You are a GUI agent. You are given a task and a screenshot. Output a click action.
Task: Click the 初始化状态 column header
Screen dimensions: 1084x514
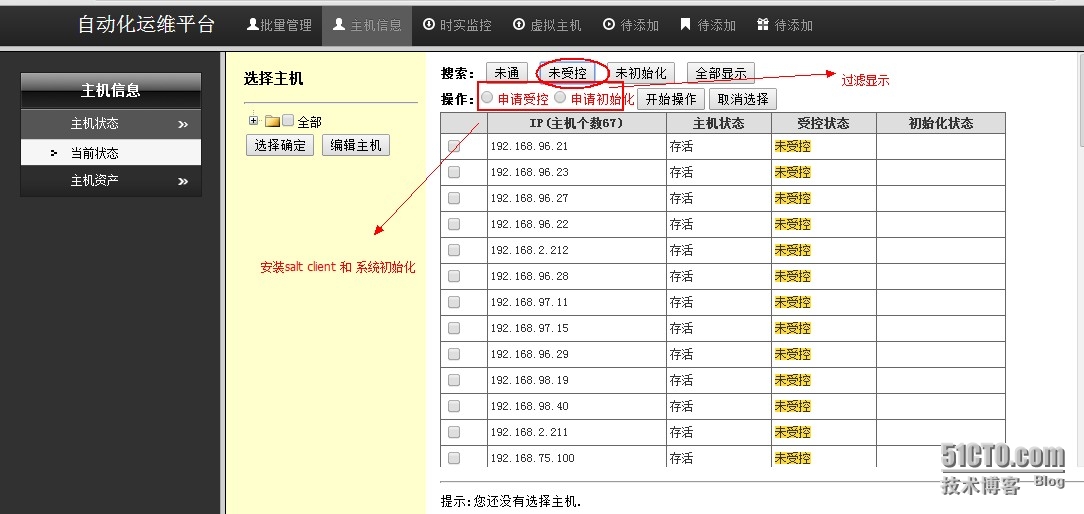point(941,123)
